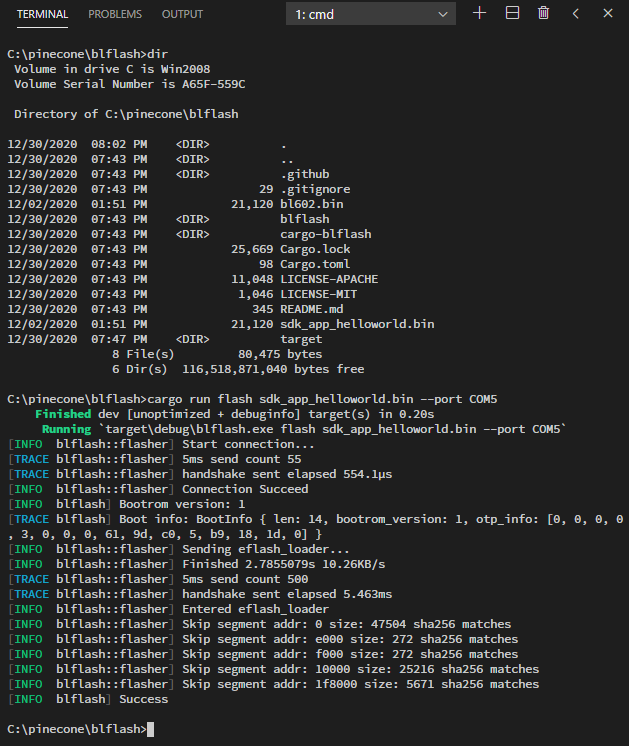Click the command prompt cursor at bottom
The image size is (629, 746).
(150, 729)
